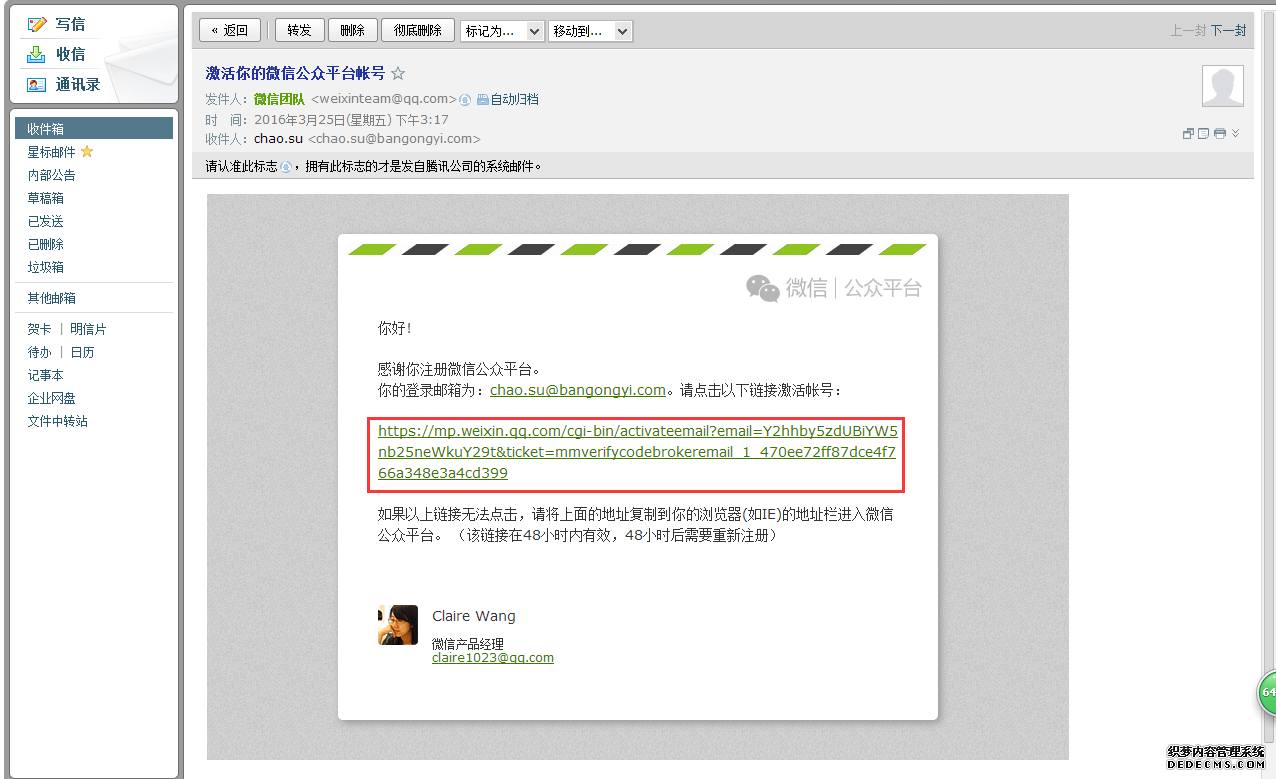Fetch new mail with 收信
The width and height of the screenshot is (1276, 779).
[x=57, y=54]
